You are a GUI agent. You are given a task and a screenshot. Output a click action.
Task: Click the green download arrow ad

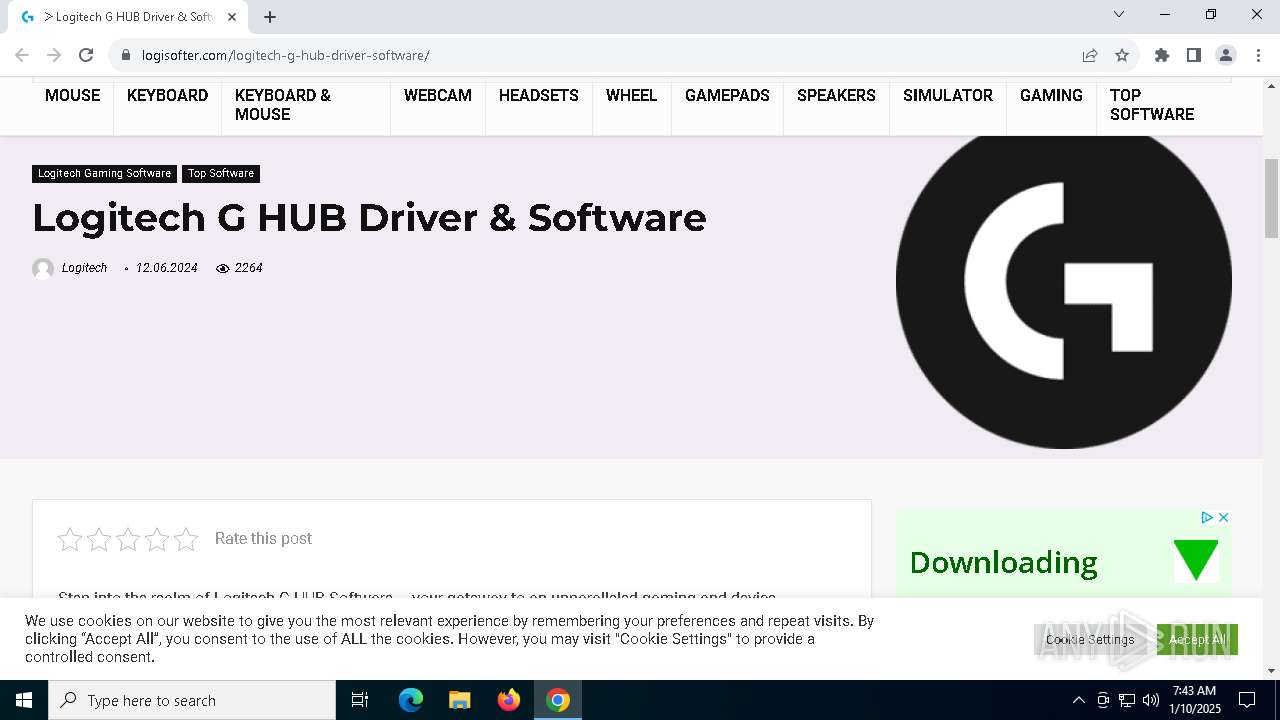(1196, 560)
